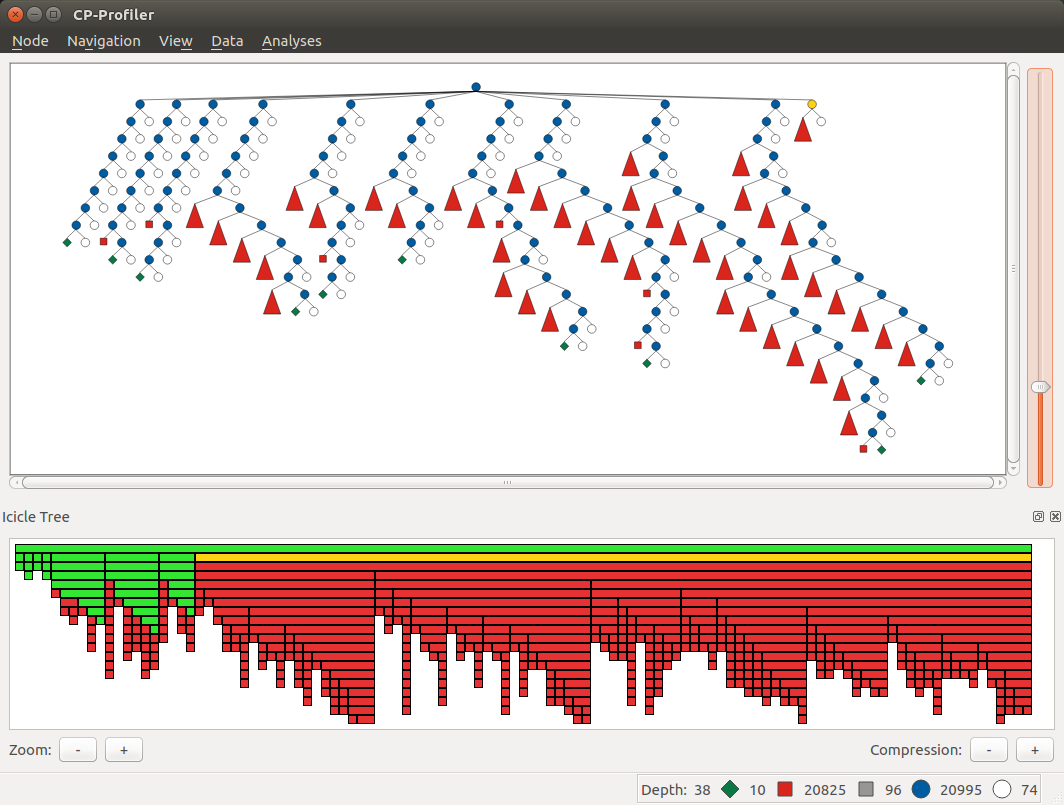Click the Zoom minus button

[x=78, y=750]
